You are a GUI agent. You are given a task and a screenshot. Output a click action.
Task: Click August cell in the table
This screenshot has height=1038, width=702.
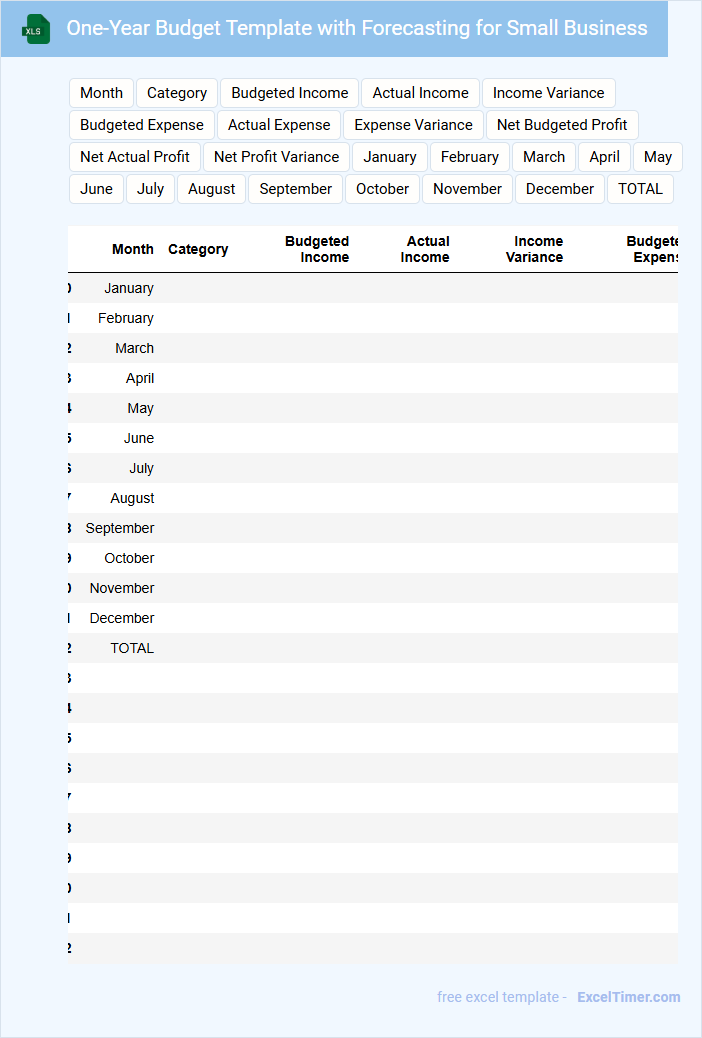pos(132,498)
